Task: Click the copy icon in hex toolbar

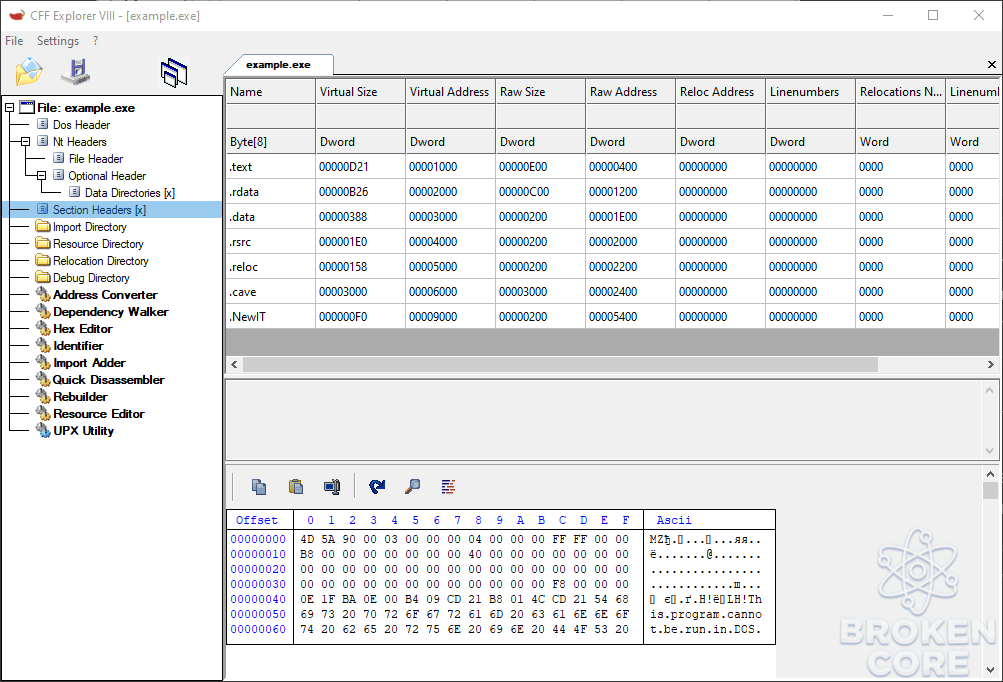Action: click(x=259, y=487)
